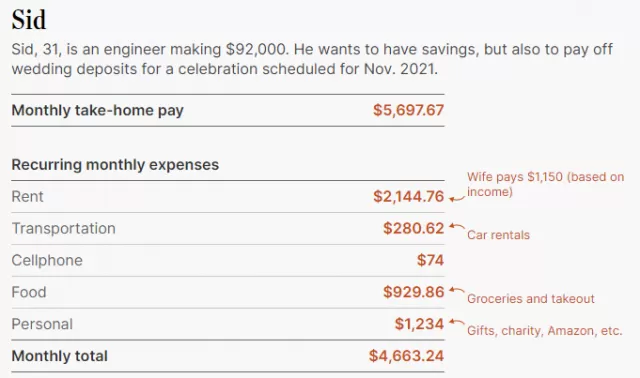Click the 'Gifts, charity, Amazon, etc.' note

[544, 331]
